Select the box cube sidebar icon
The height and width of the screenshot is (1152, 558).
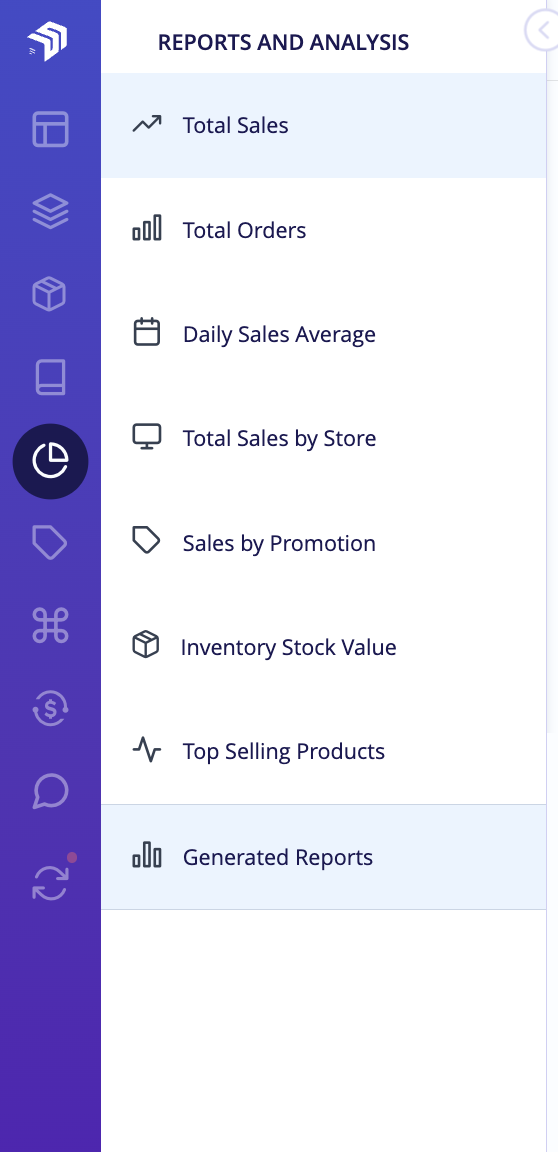click(x=49, y=295)
